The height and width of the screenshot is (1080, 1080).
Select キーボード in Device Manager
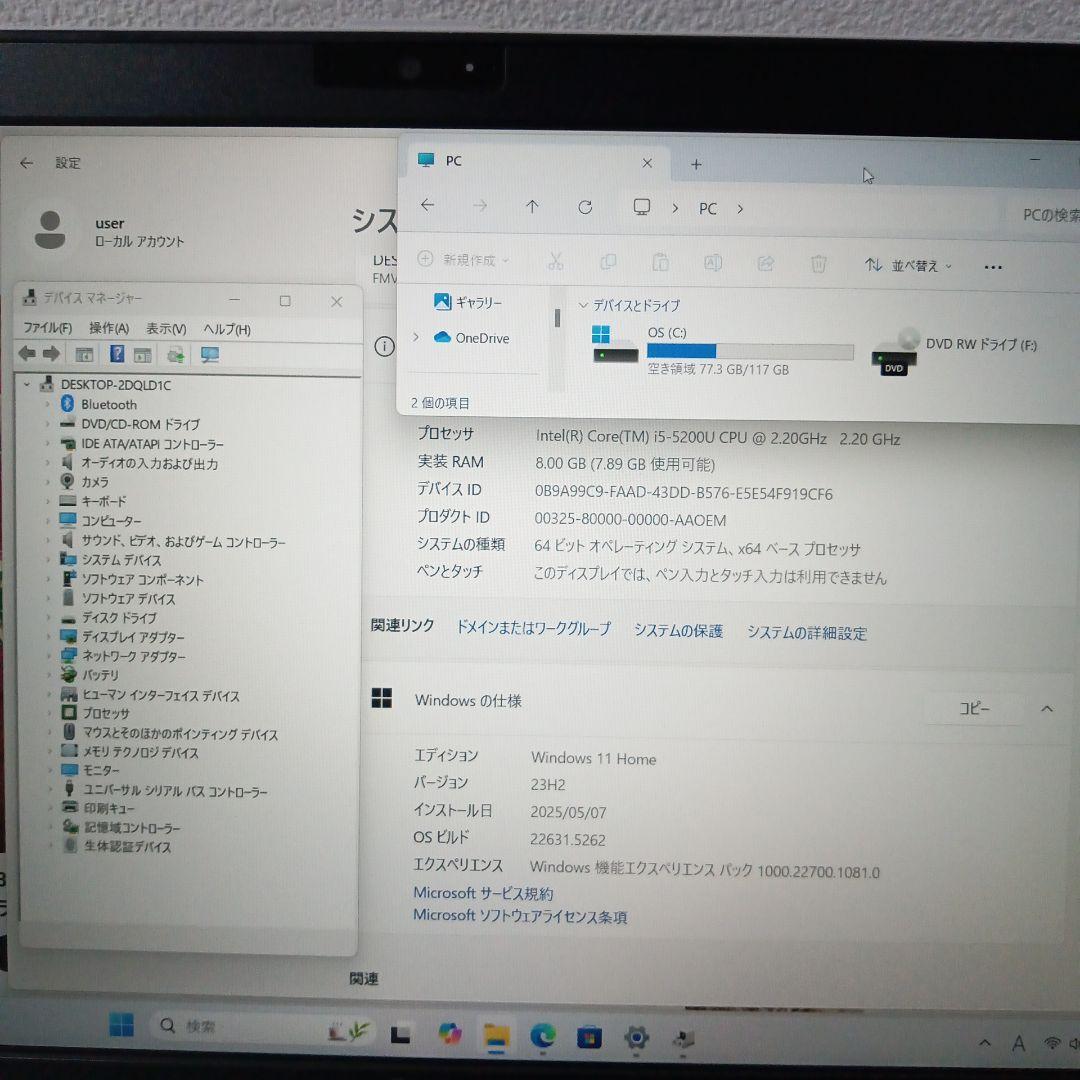coord(104,501)
